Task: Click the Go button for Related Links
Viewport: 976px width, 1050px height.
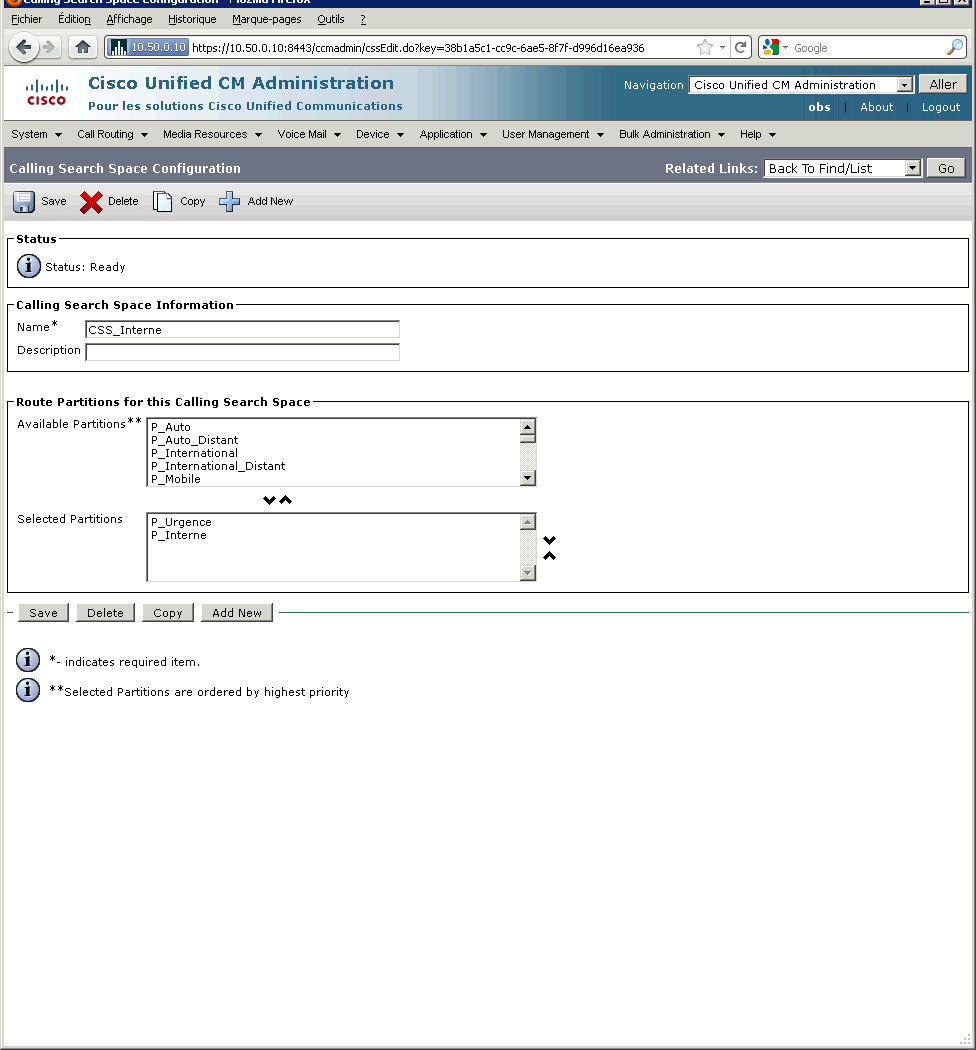Action: pyautogui.click(x=946, y=169)
